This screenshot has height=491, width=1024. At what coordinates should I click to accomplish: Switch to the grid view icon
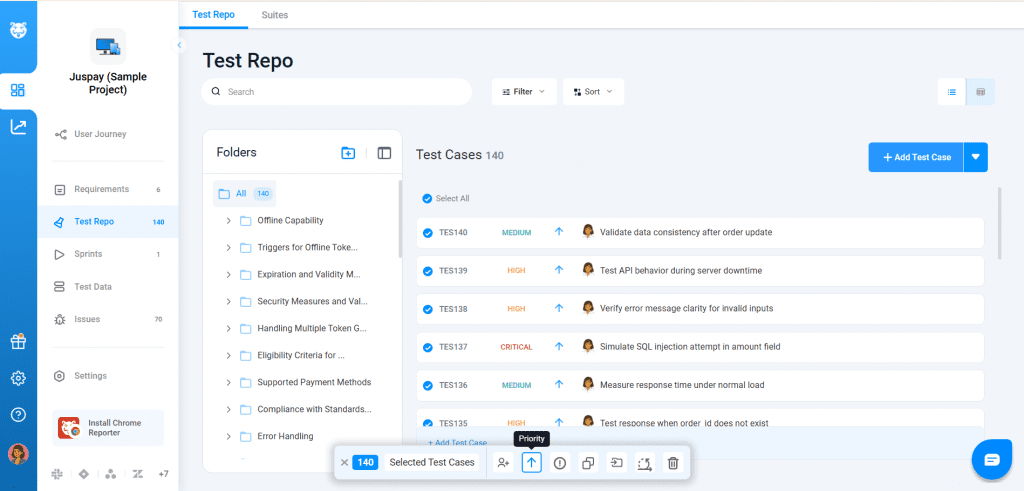tap(980, 92)
